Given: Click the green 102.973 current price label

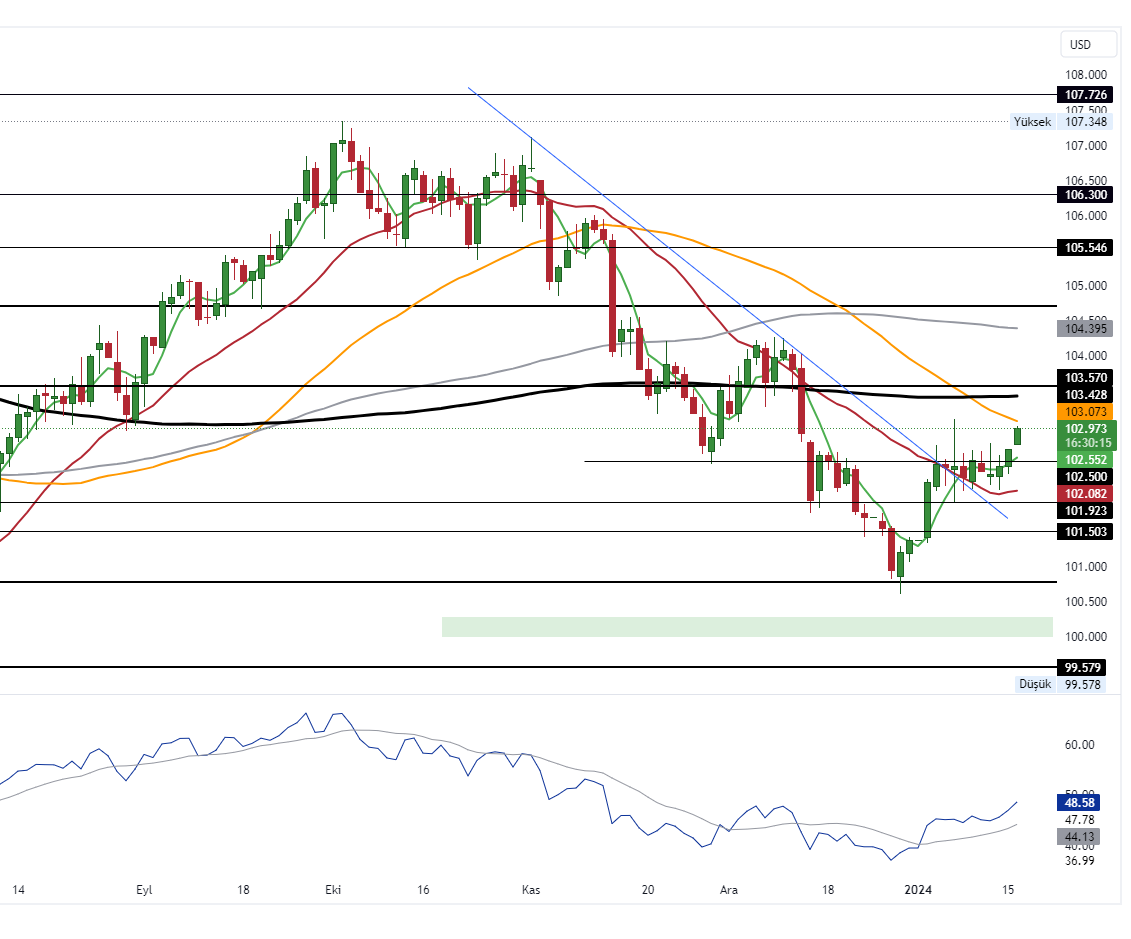Looking at the screenshot, I should (1084, 429).
